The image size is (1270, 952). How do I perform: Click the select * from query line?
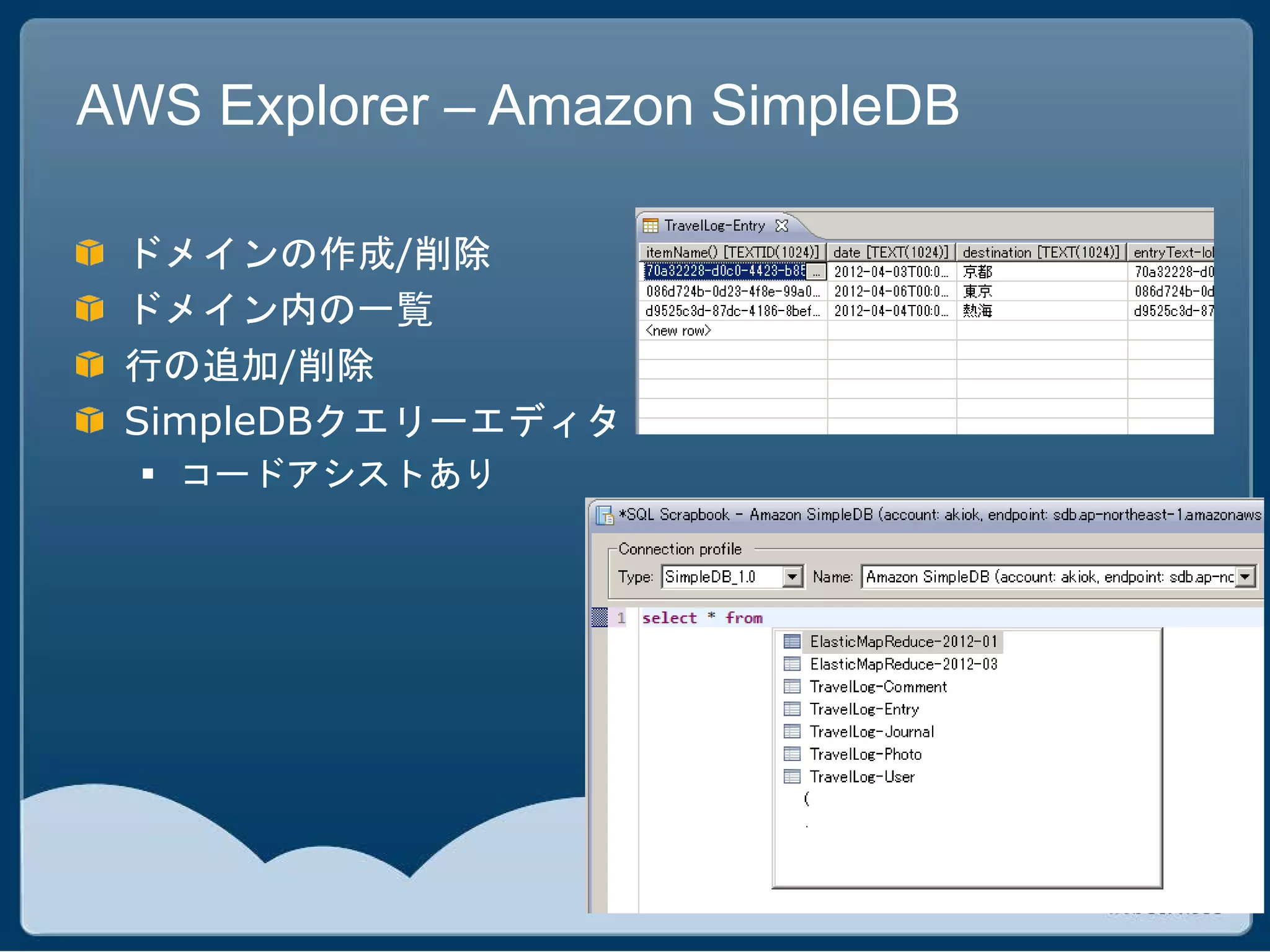(x=702, y=618)
